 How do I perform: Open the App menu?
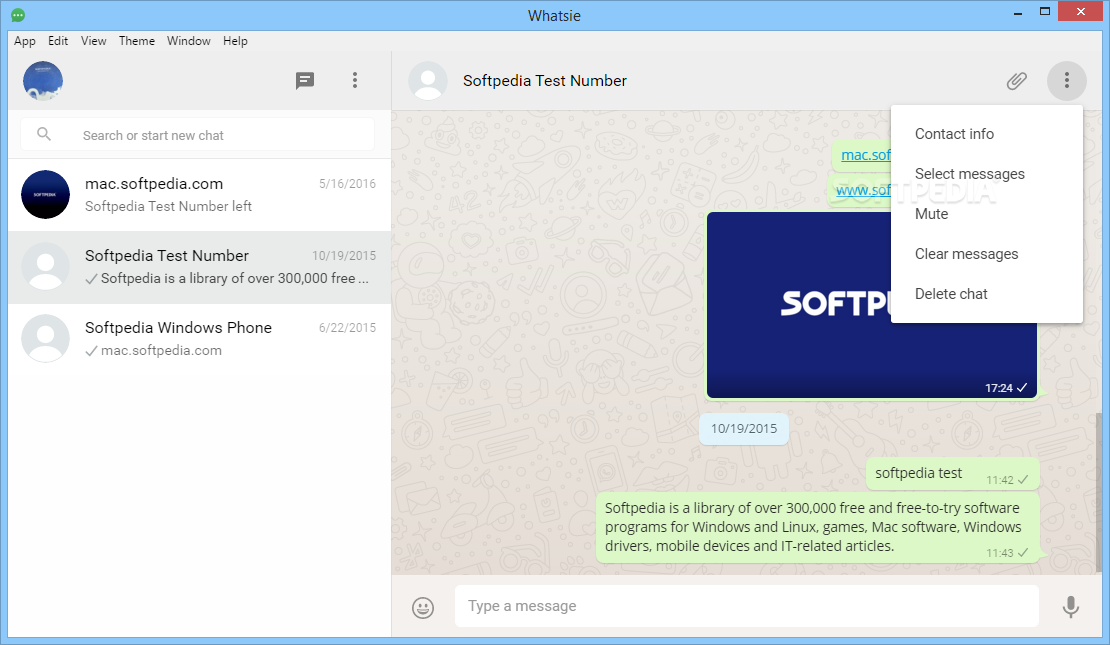(25, 41)
